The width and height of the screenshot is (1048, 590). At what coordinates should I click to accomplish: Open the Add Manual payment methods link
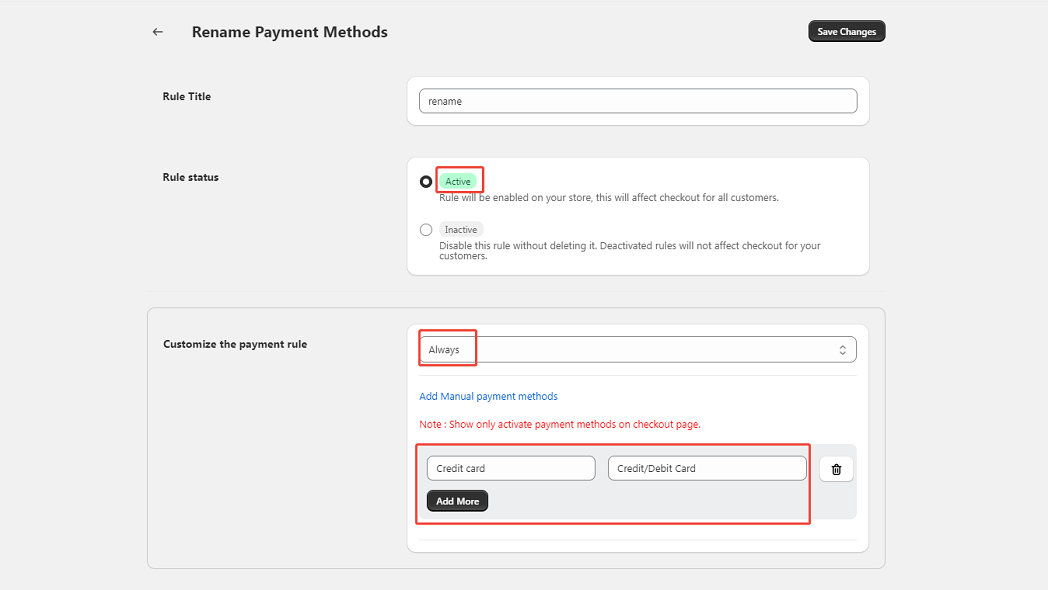click(488, 397)
